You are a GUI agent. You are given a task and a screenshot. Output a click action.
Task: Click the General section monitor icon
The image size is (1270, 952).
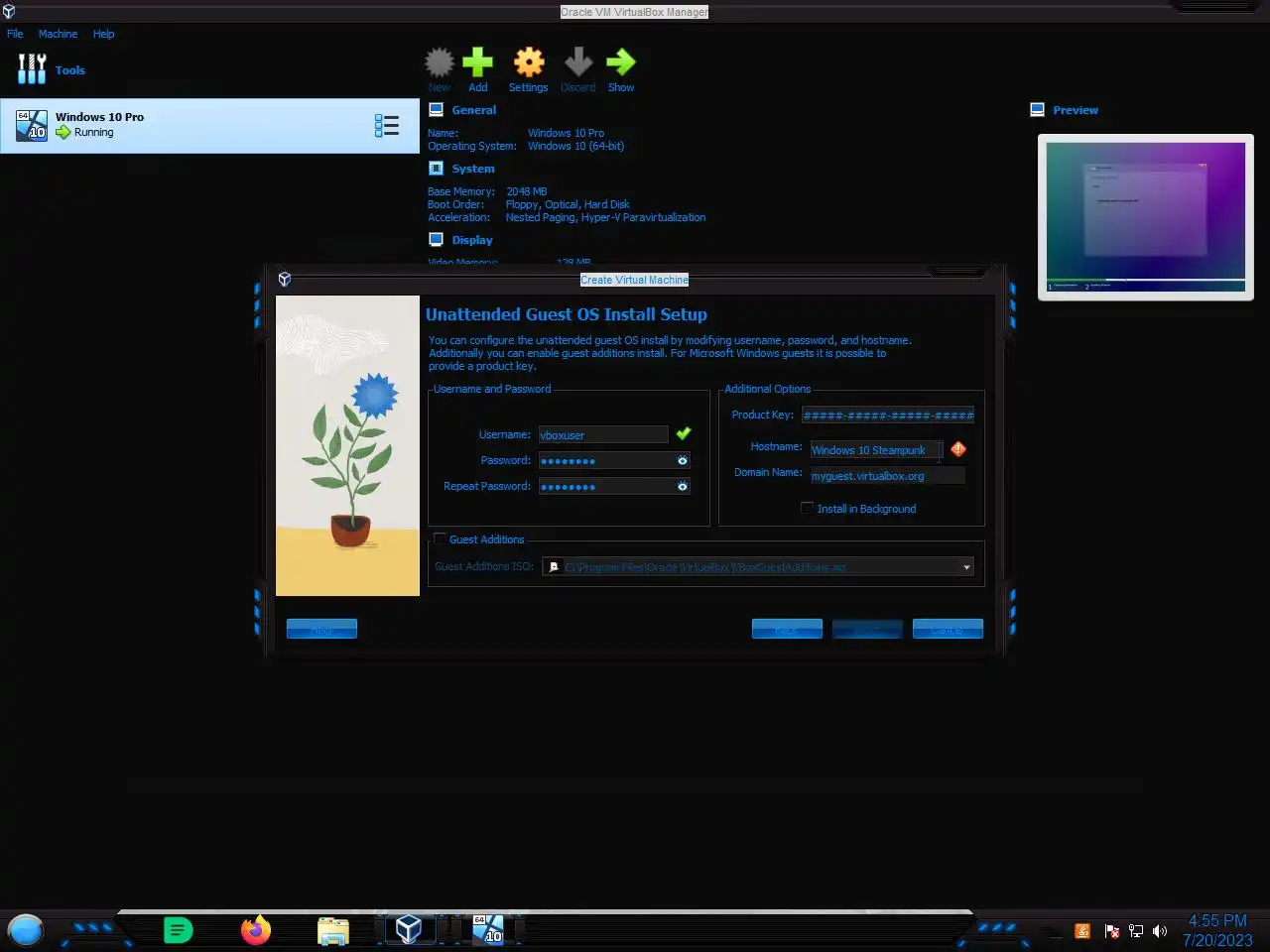pyautogui.click(x=437, y=110)
